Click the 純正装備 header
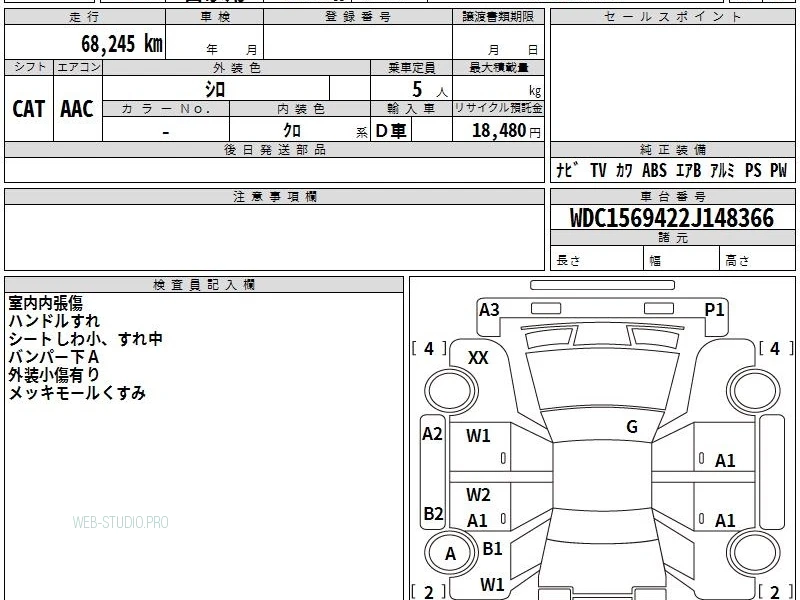This screenshot has width=800, height=600. 672,150
